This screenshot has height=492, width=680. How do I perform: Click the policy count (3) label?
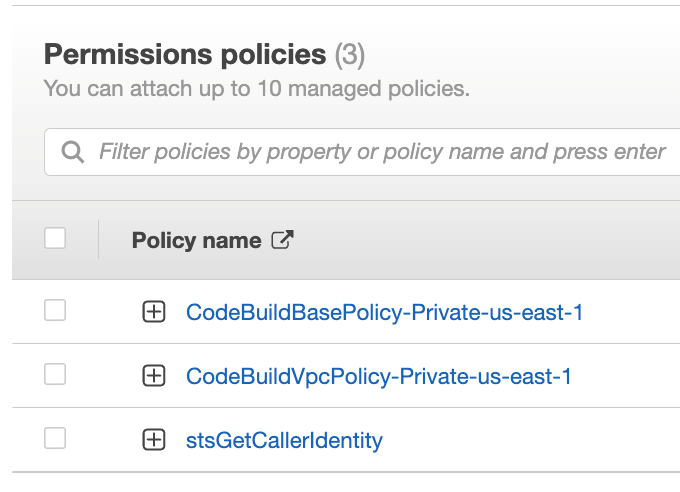(349, 54)
